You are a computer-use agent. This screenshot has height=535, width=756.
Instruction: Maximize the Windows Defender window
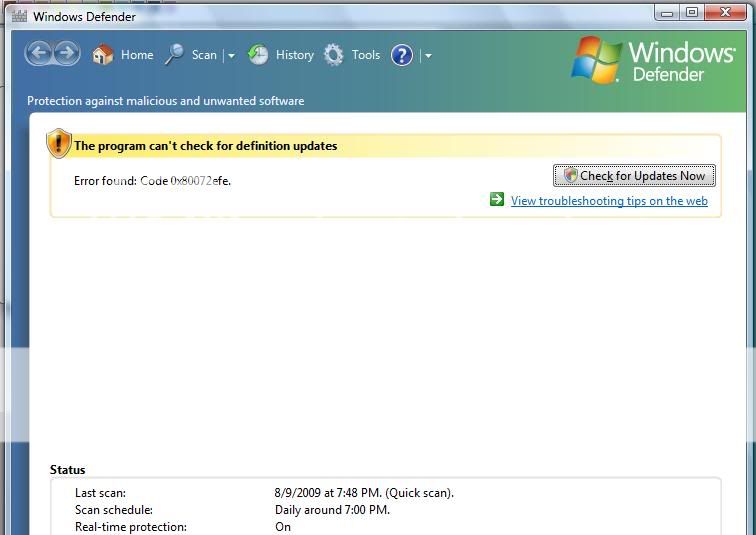691,13
